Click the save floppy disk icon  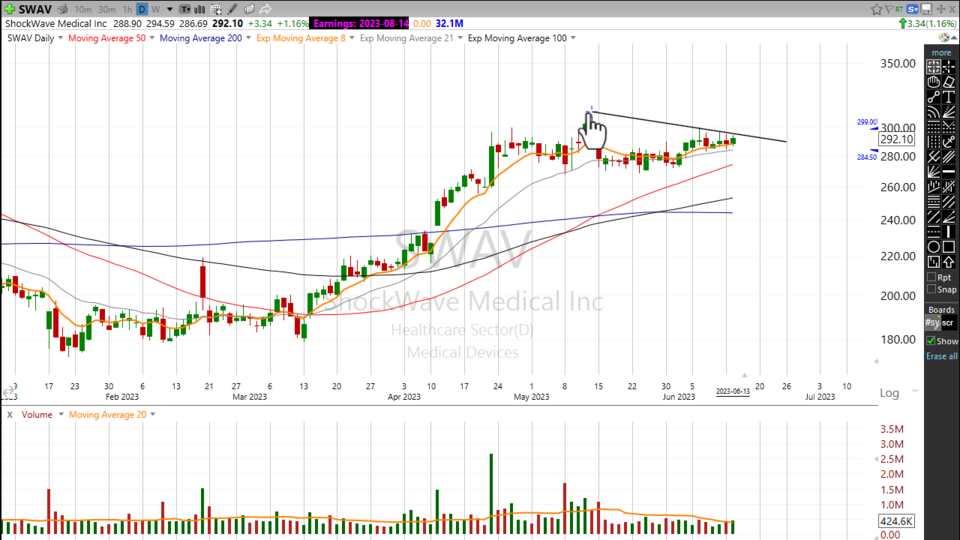[x=927, y=9]
